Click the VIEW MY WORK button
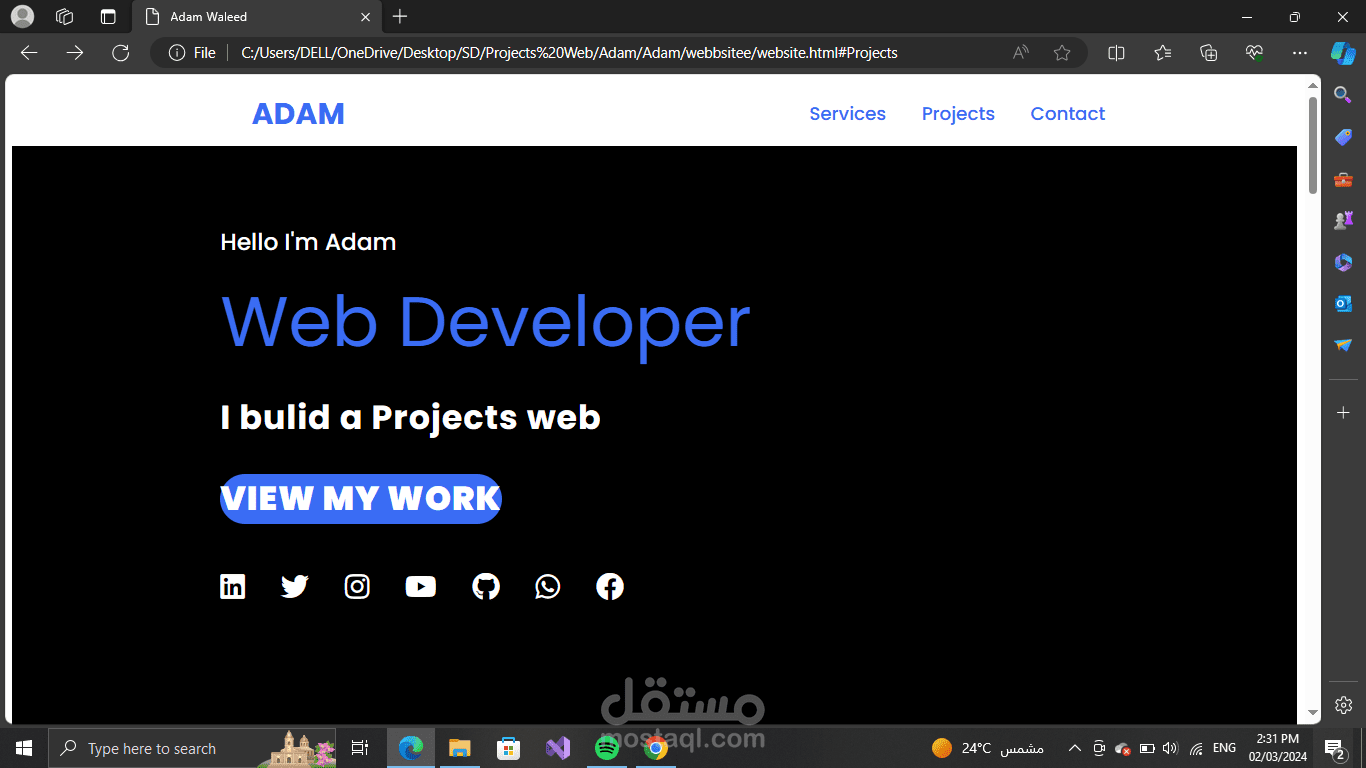The image size is (1366, 768). (360, 498)
